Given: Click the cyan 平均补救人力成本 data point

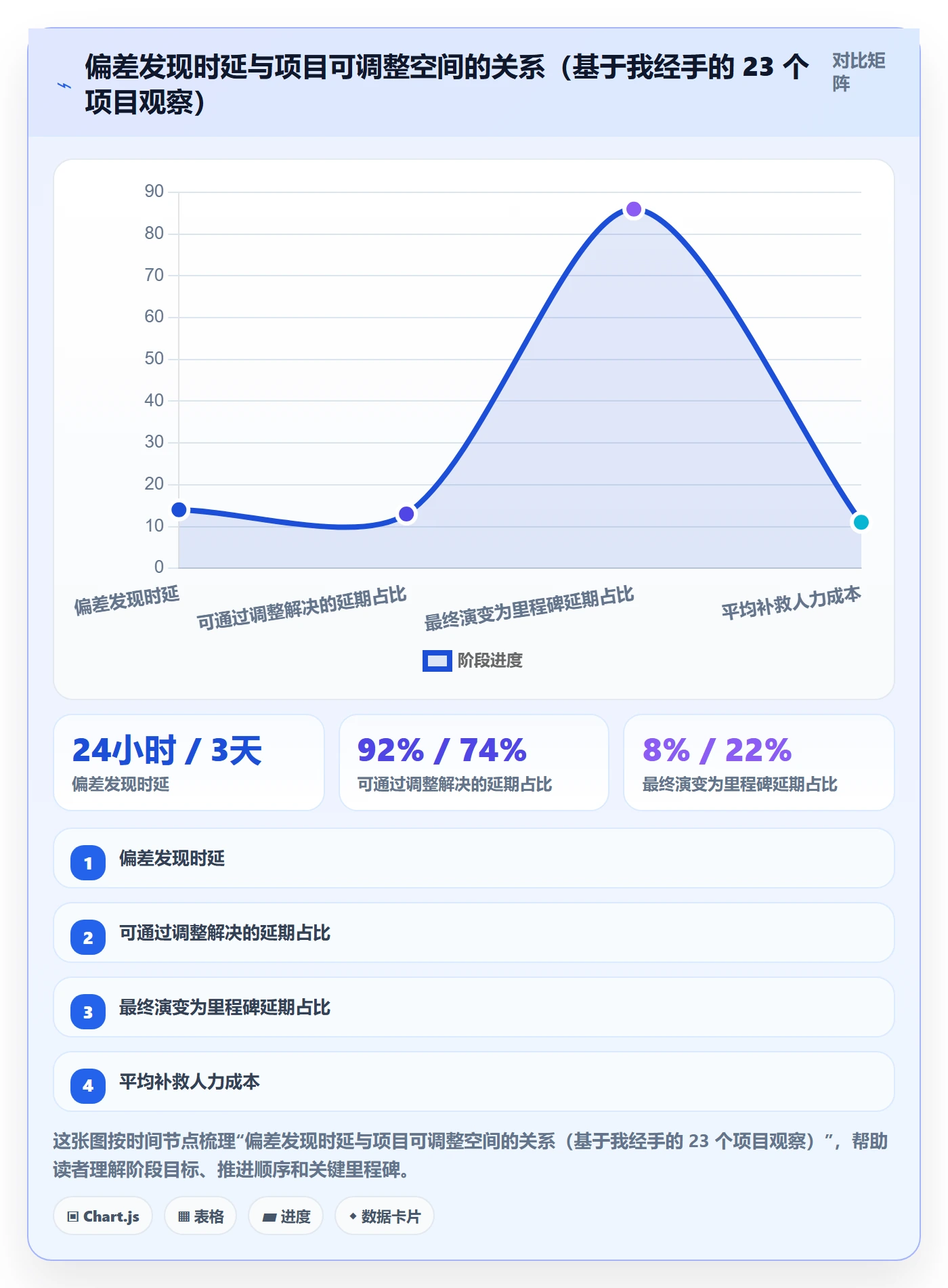Looking at the screenshot, I should (861, 522).
